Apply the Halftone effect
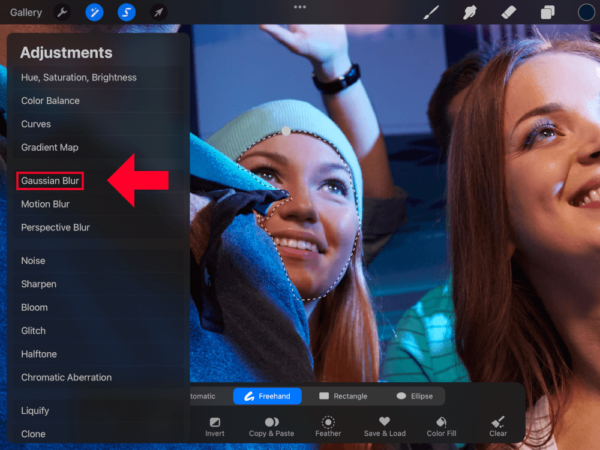The image size is (600, 450). click(98, 354)
